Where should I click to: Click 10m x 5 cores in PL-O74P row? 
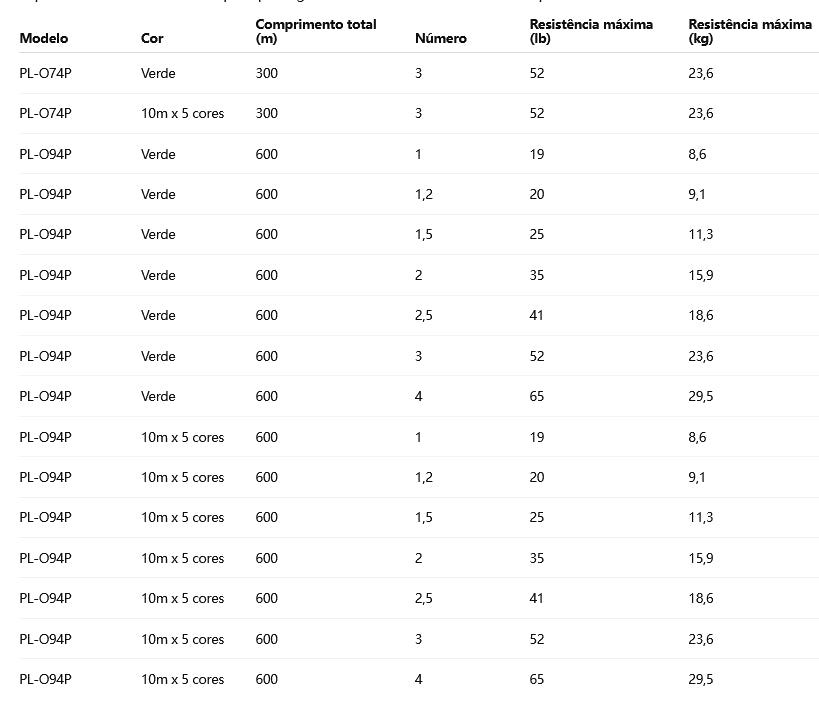(182, 114)
